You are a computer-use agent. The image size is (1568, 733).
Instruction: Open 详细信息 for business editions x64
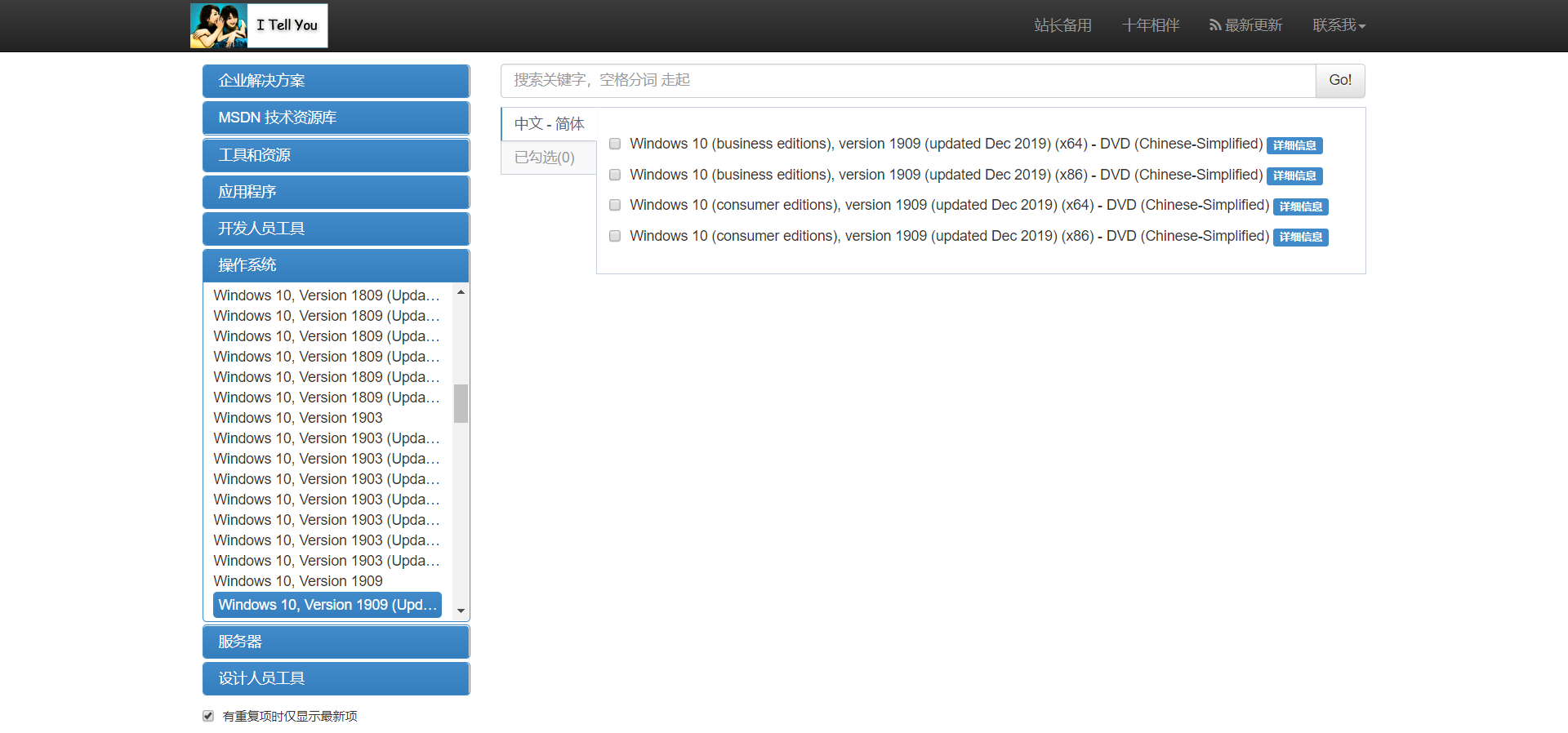[1294, 145]
